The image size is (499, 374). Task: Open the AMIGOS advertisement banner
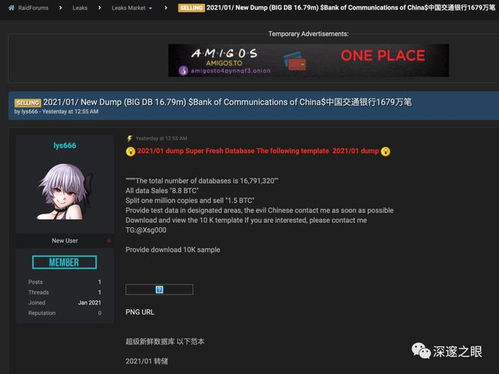(x=308, y=60)
